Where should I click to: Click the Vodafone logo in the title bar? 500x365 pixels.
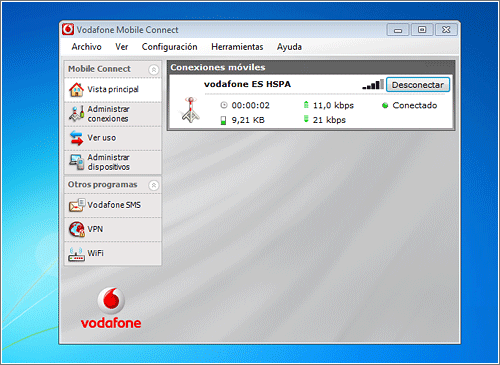click(68, 29)
